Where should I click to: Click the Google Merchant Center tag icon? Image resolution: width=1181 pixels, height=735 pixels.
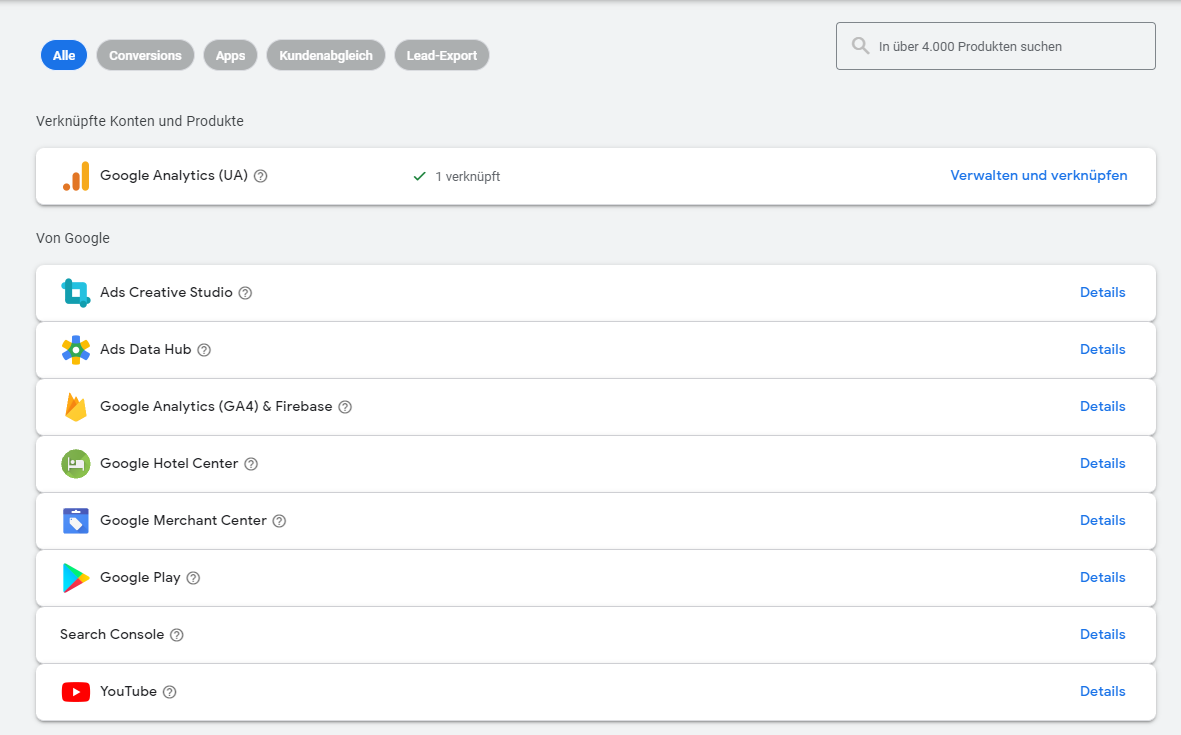(75, 521)
